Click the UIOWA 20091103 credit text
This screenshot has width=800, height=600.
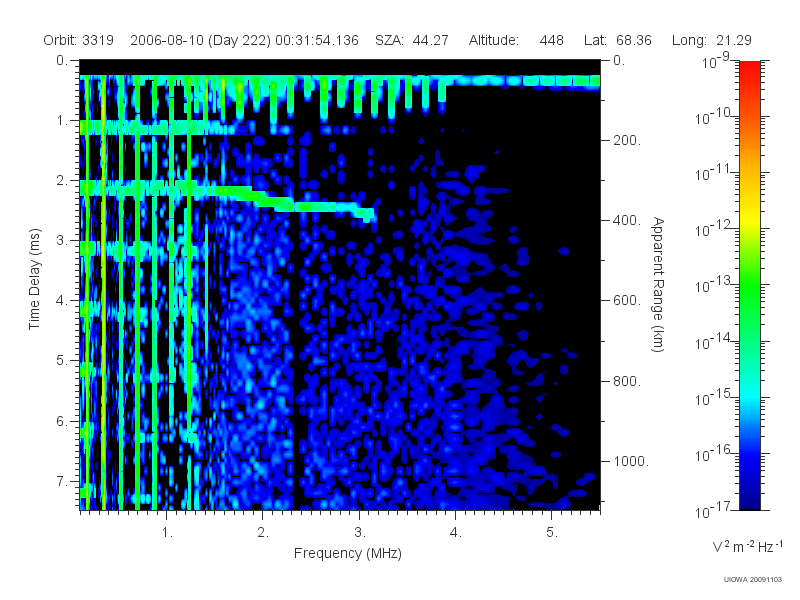tap(753, 580)
